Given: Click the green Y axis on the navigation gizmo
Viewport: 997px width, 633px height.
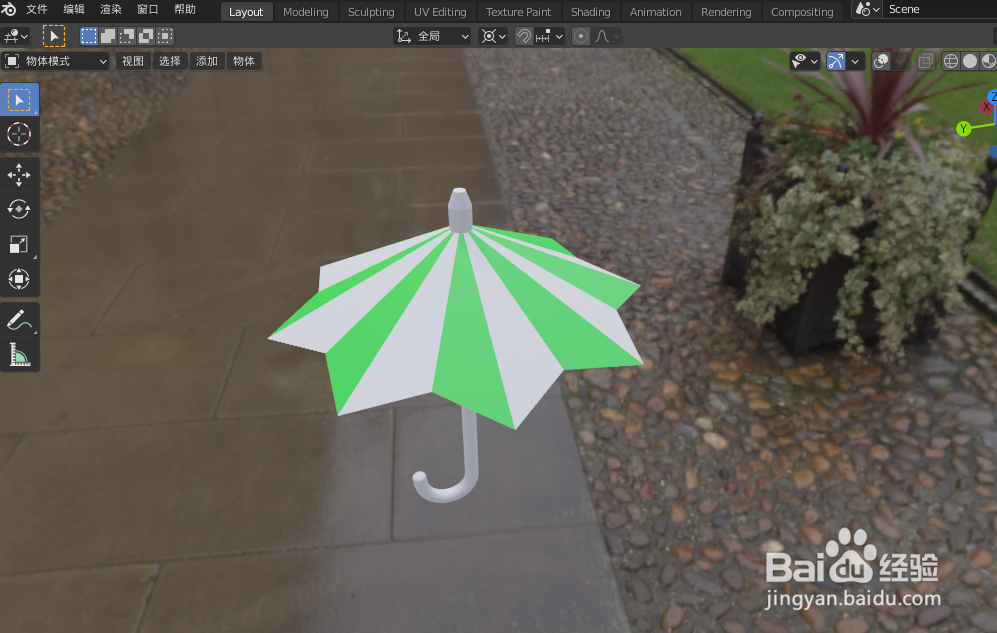Looking at the screenshot, I should [x=962, y=128].
